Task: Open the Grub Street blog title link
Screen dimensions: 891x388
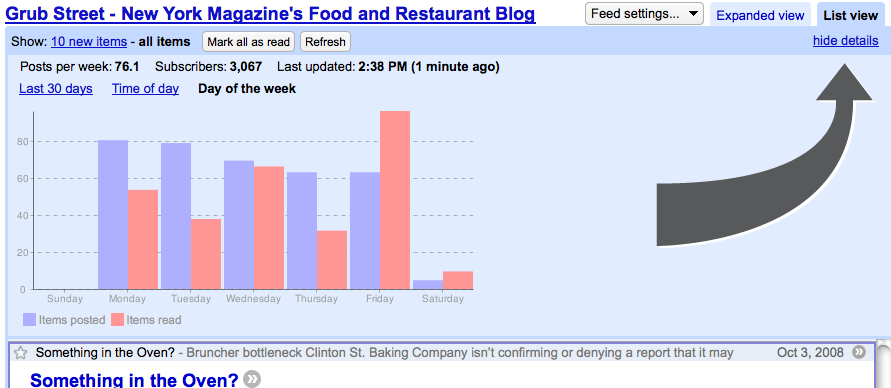Action: (x=270, y=14)
